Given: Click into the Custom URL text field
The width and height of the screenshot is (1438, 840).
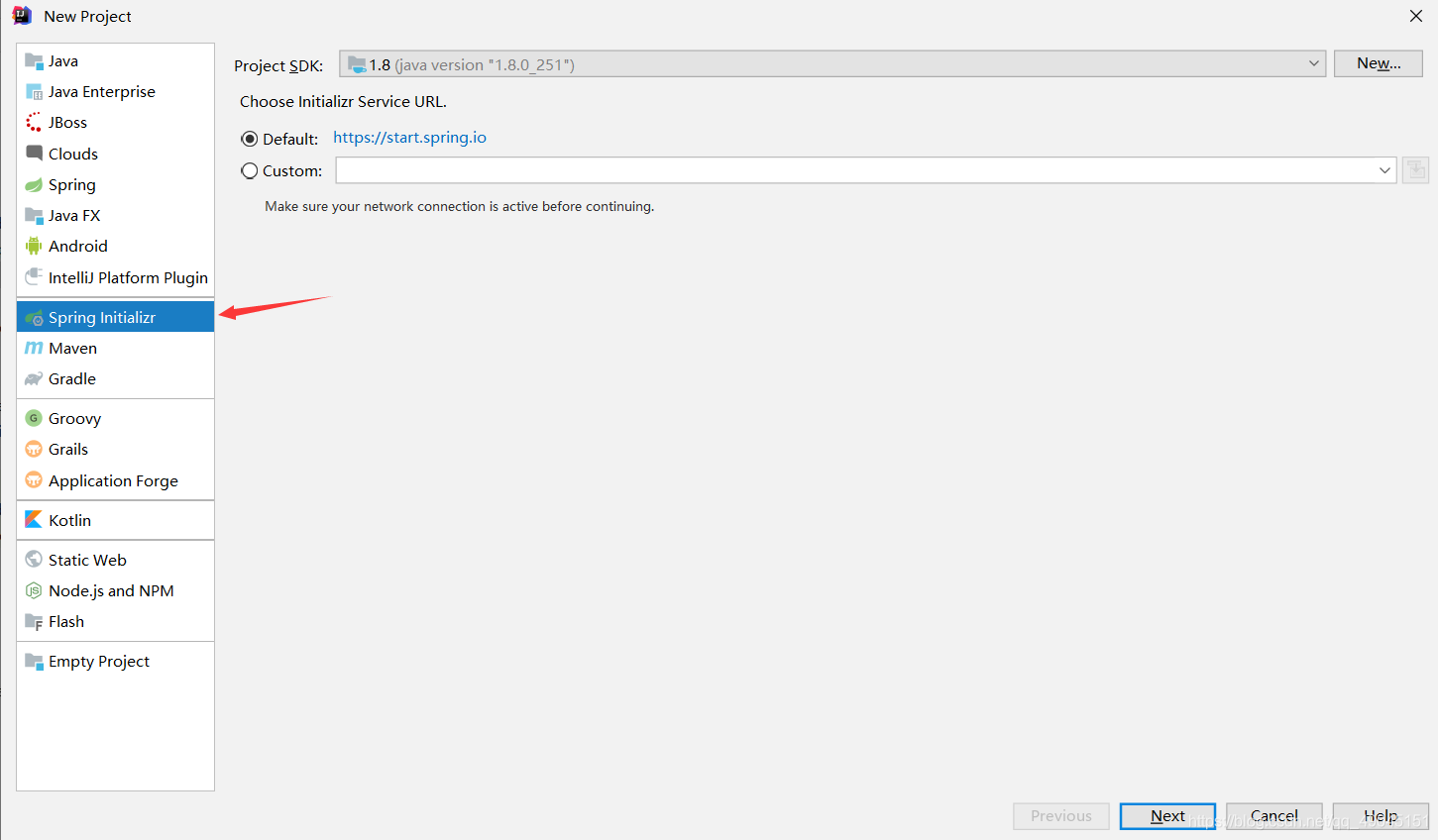Looking at the screenshot, I should coord(854,170).
